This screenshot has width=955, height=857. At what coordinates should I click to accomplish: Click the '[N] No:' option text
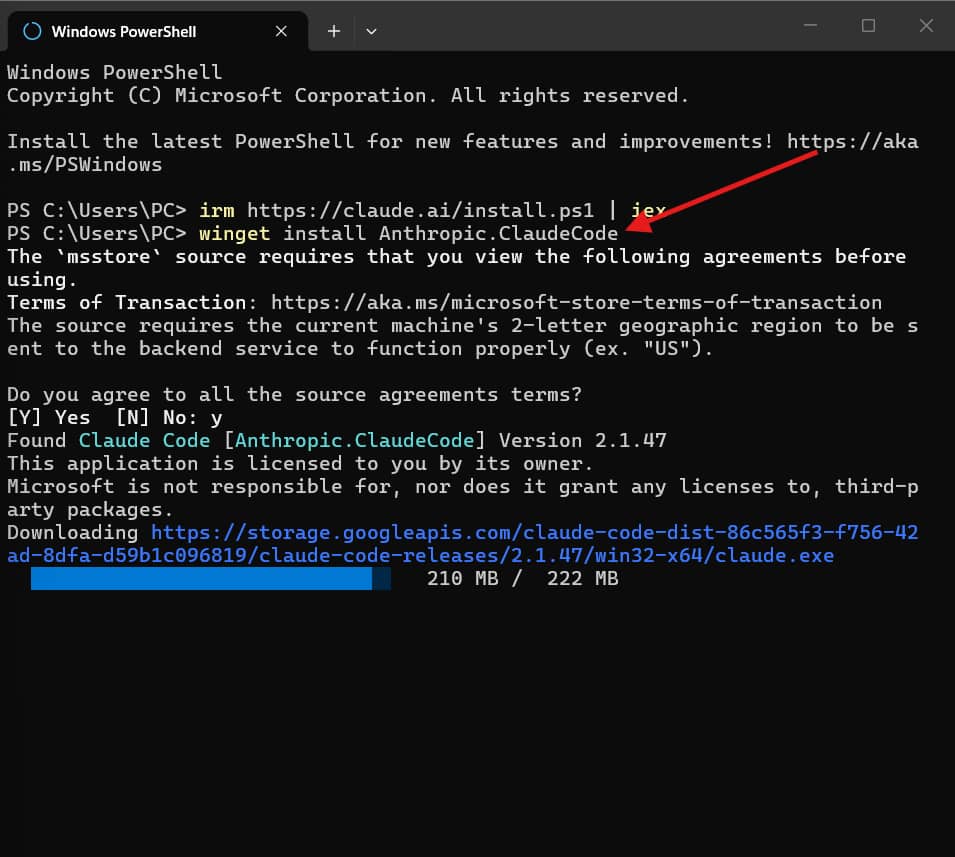pyautogui.click(x=157, y=417)
